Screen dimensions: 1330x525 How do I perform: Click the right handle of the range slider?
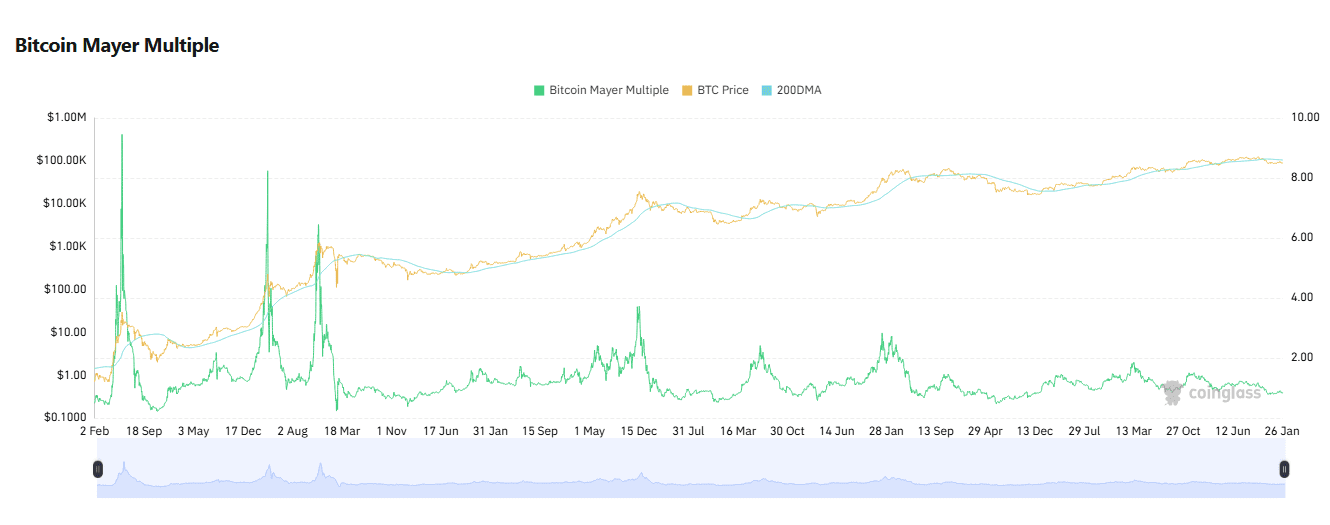pyautogui.click(x=1284, y=469)
